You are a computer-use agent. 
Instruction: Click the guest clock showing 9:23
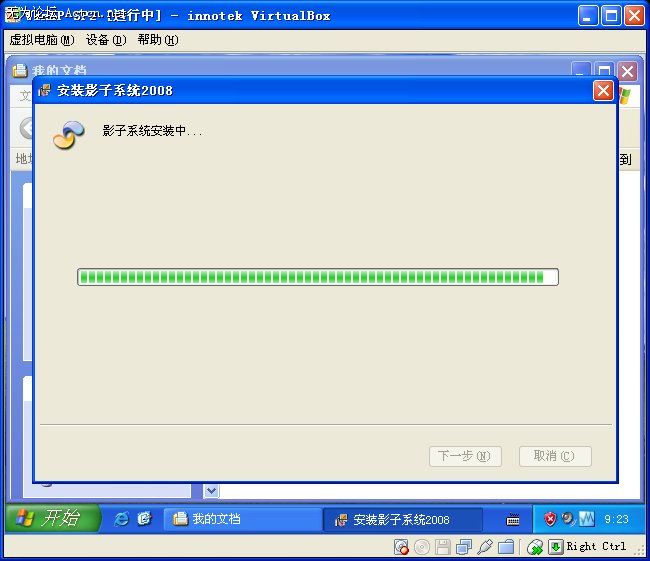tap(616, 519)
